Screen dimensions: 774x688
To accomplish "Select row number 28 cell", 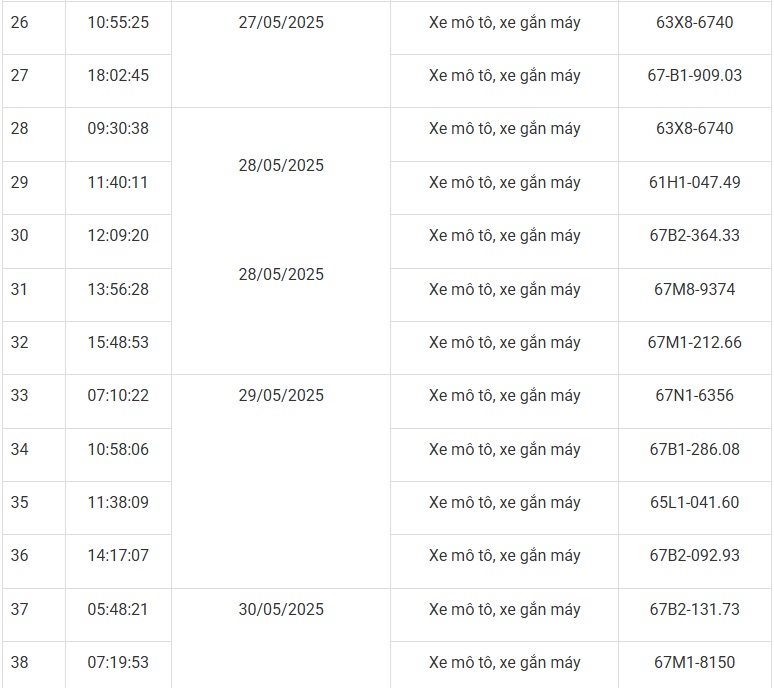I will point(20,128).
